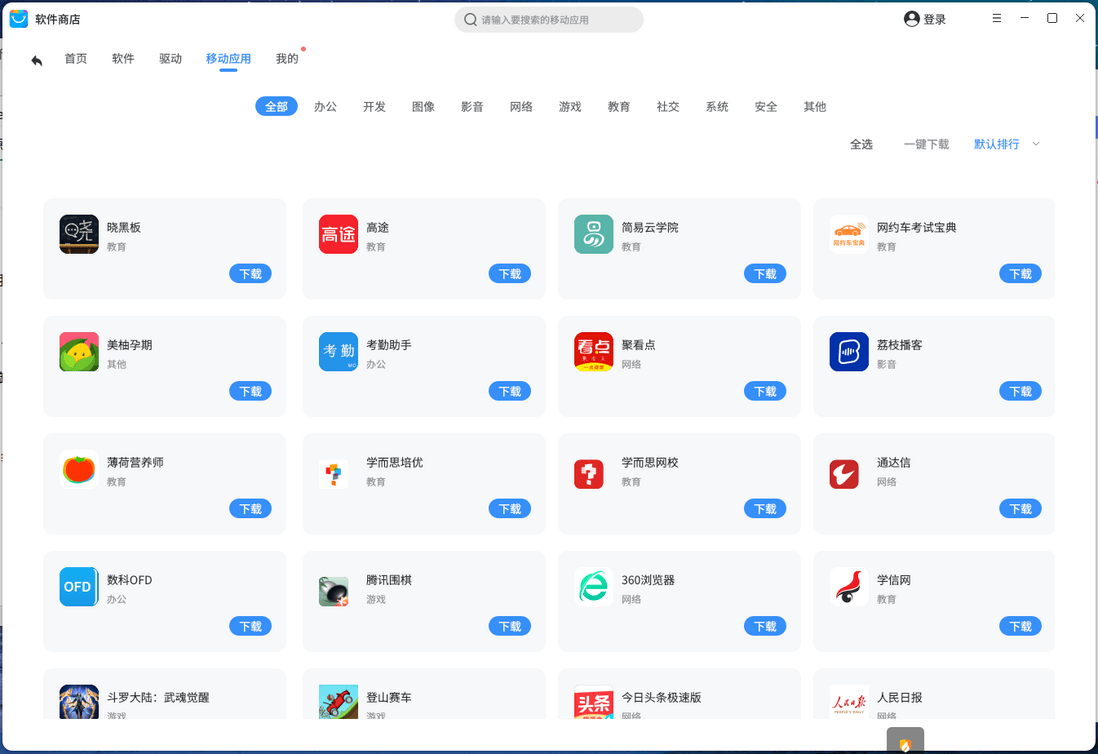Click the 人民日报 app icon
Viewport: 1098px width, 754px height.
click(848, 702)
